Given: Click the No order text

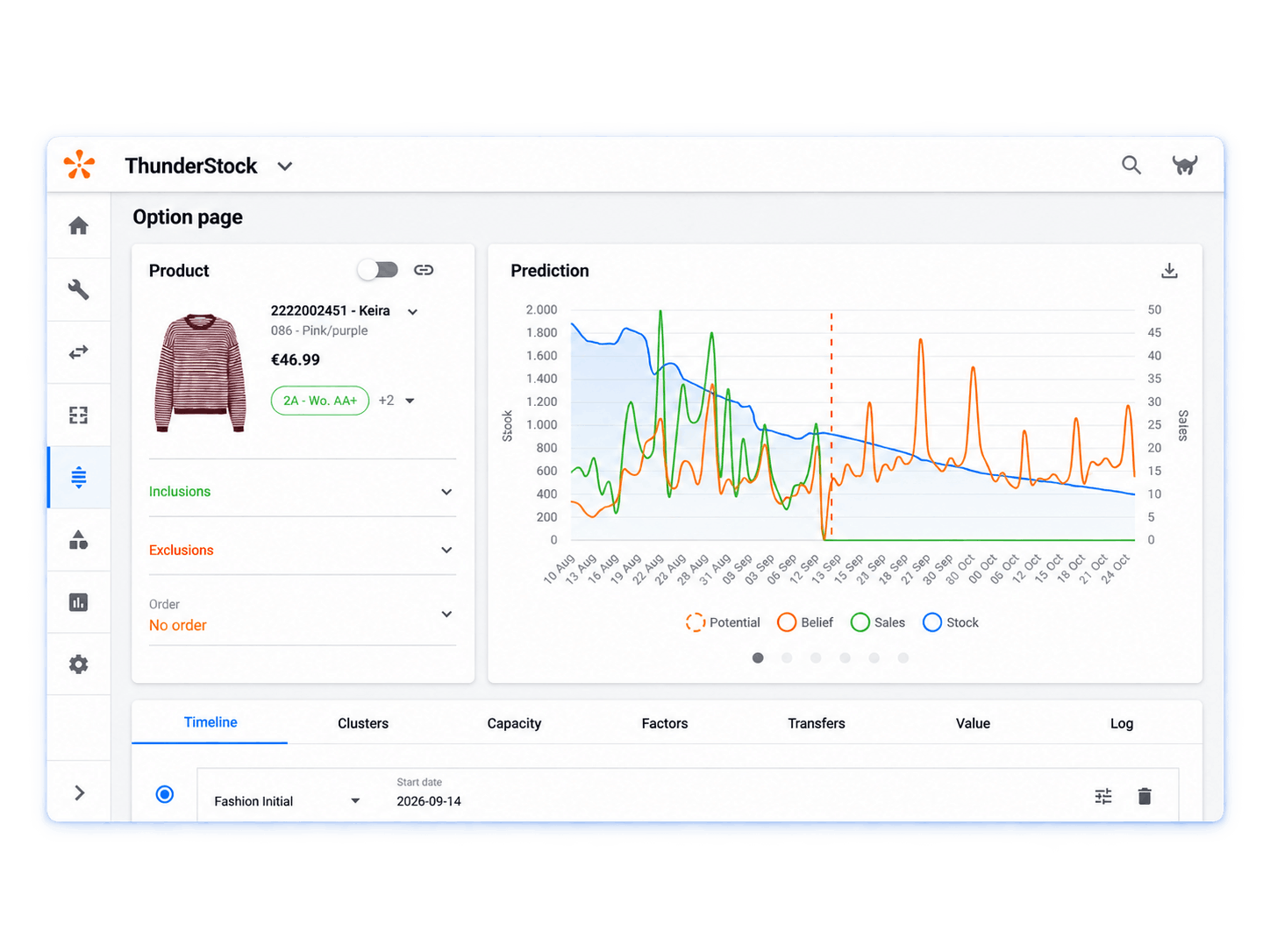Looking at the screenshot, I should [178, 625].
